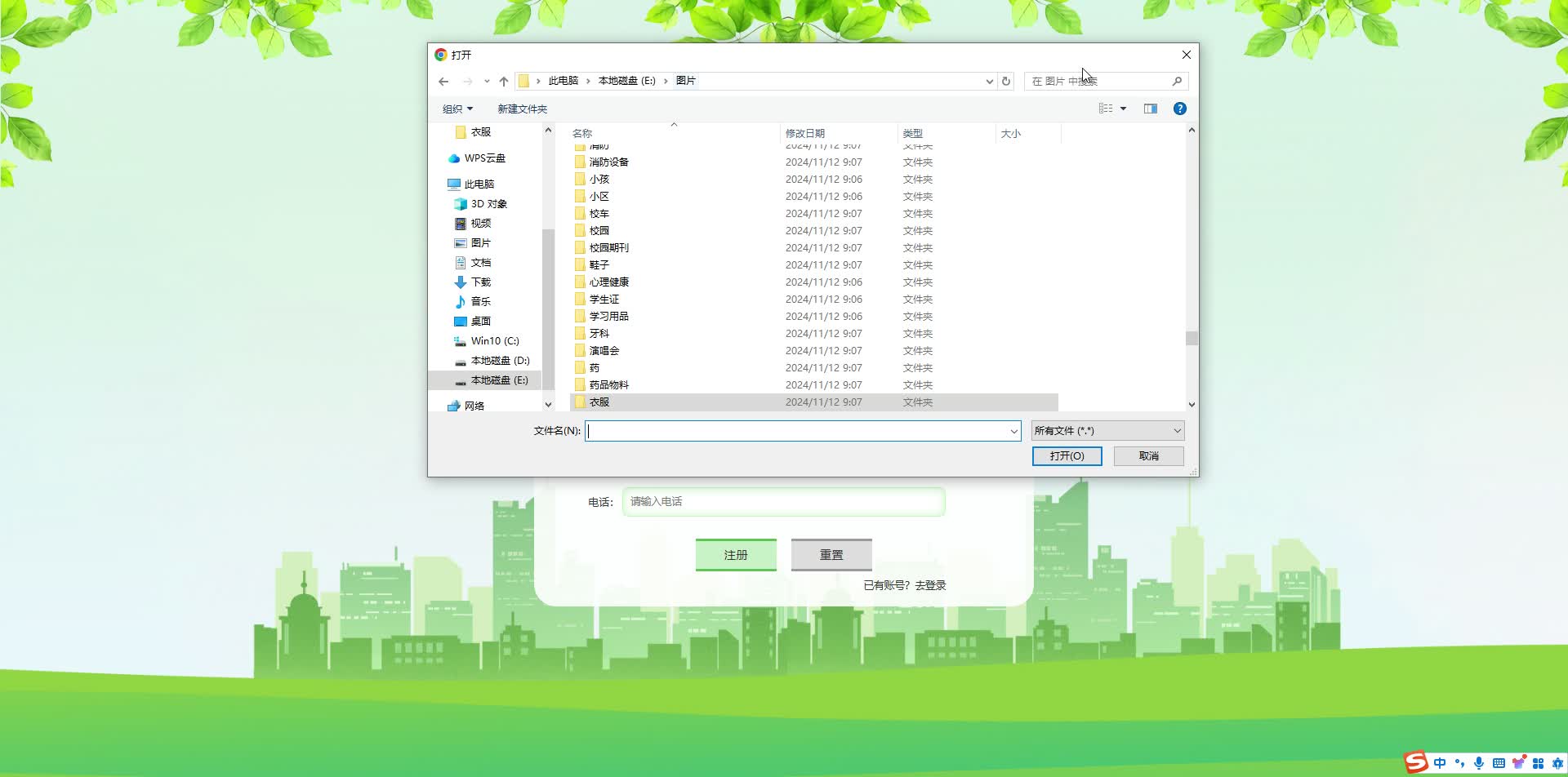
Task: Click the 取消 button
Action: point(1149,456)
